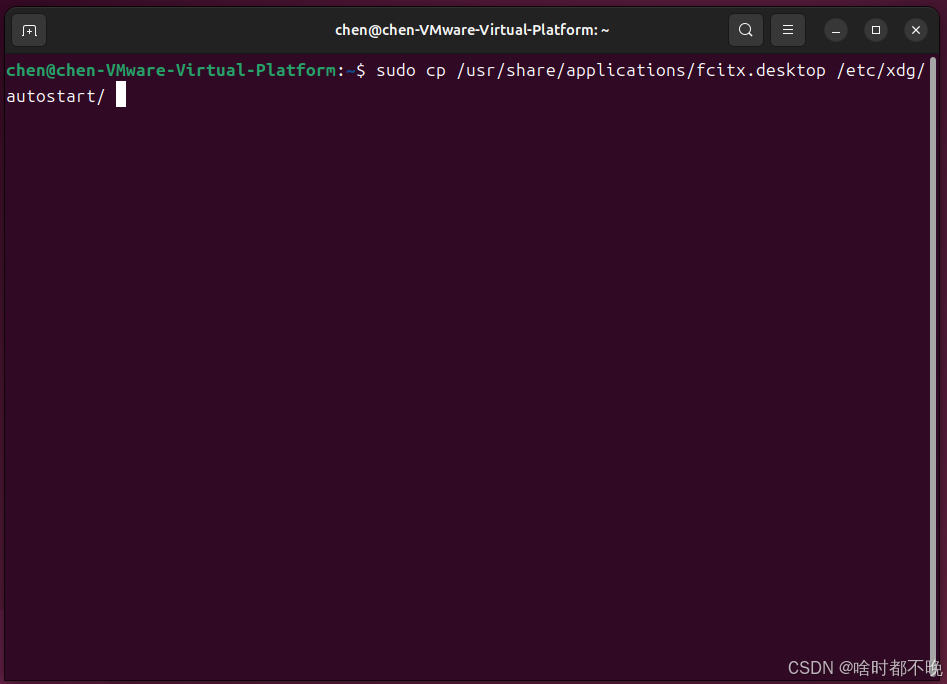
Task: Click the word sudo in command
Action: tap(396, 71)
